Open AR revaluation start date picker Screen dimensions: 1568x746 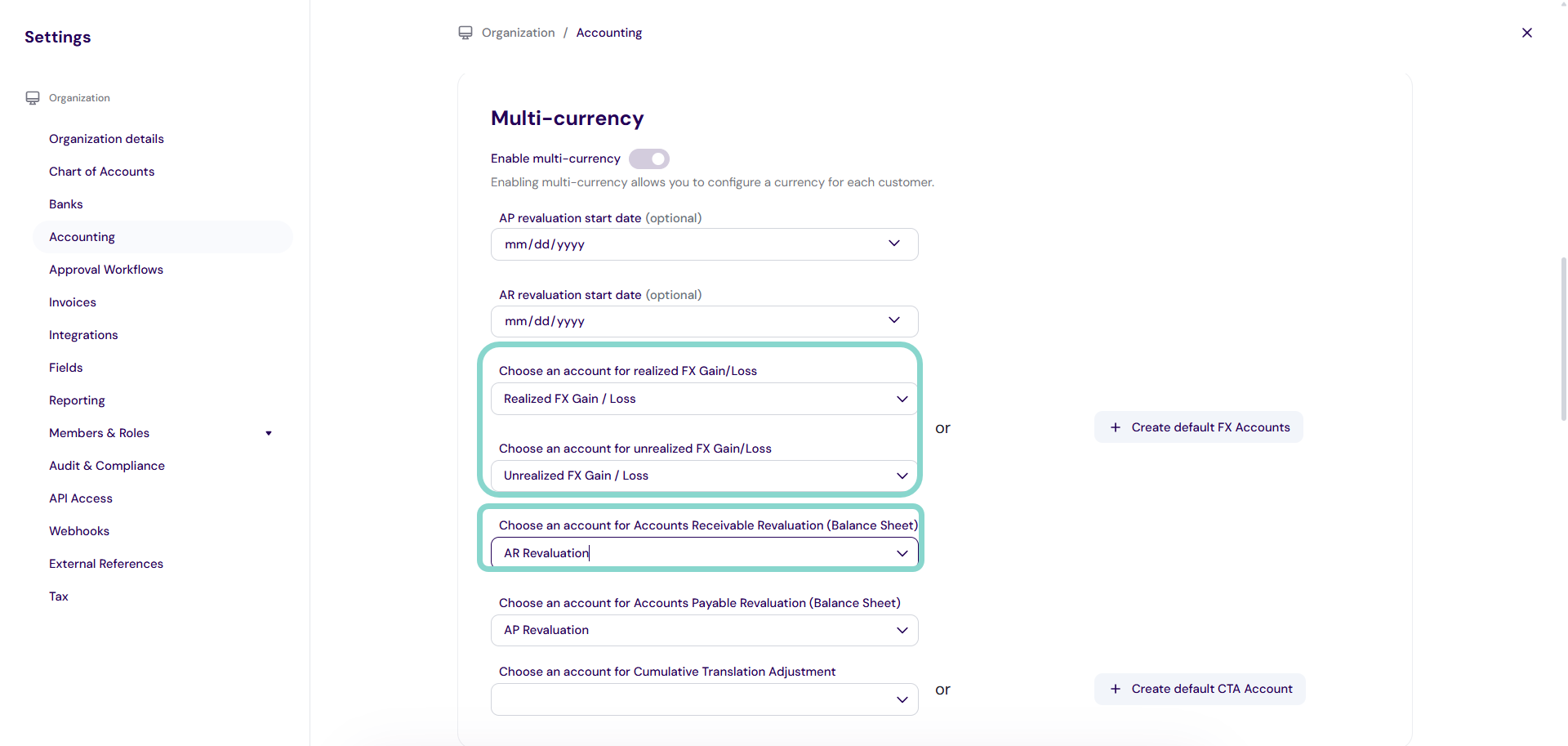[x=894, y=320]
